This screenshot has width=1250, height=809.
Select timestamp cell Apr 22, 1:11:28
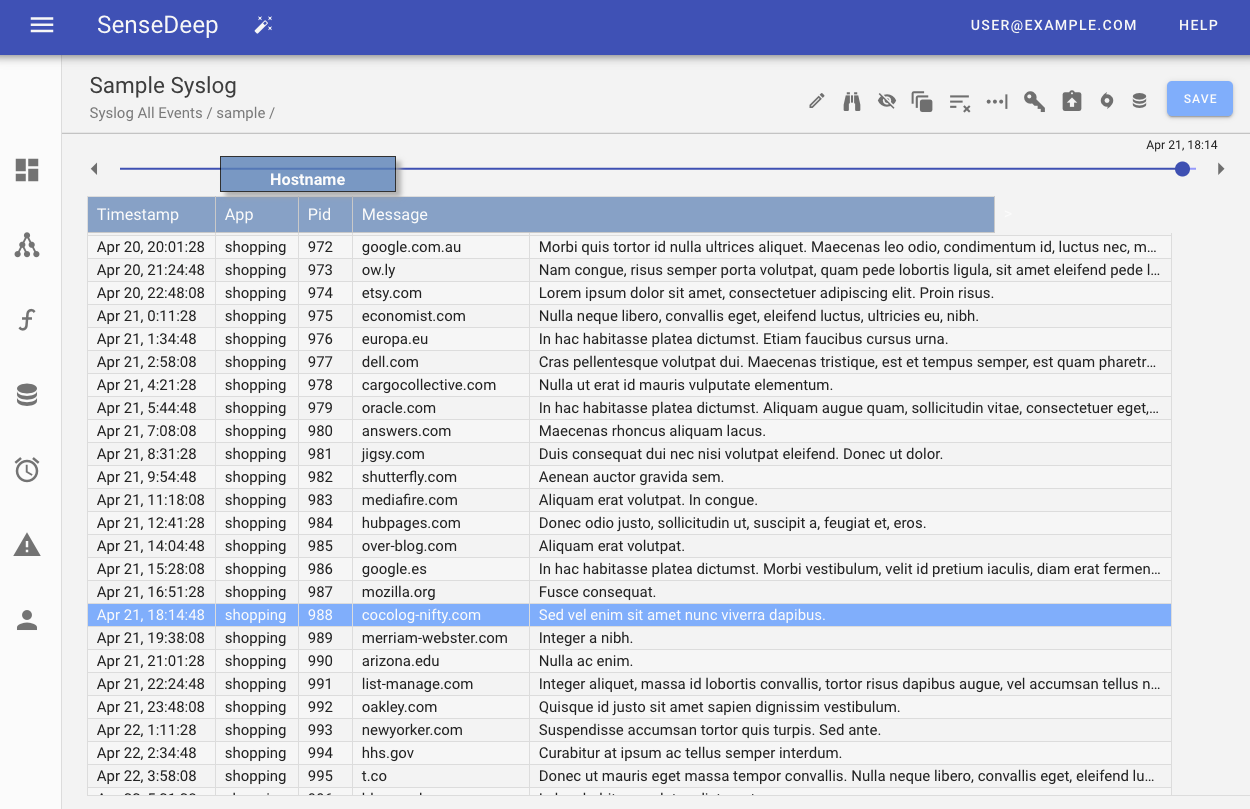pos(152,730)
